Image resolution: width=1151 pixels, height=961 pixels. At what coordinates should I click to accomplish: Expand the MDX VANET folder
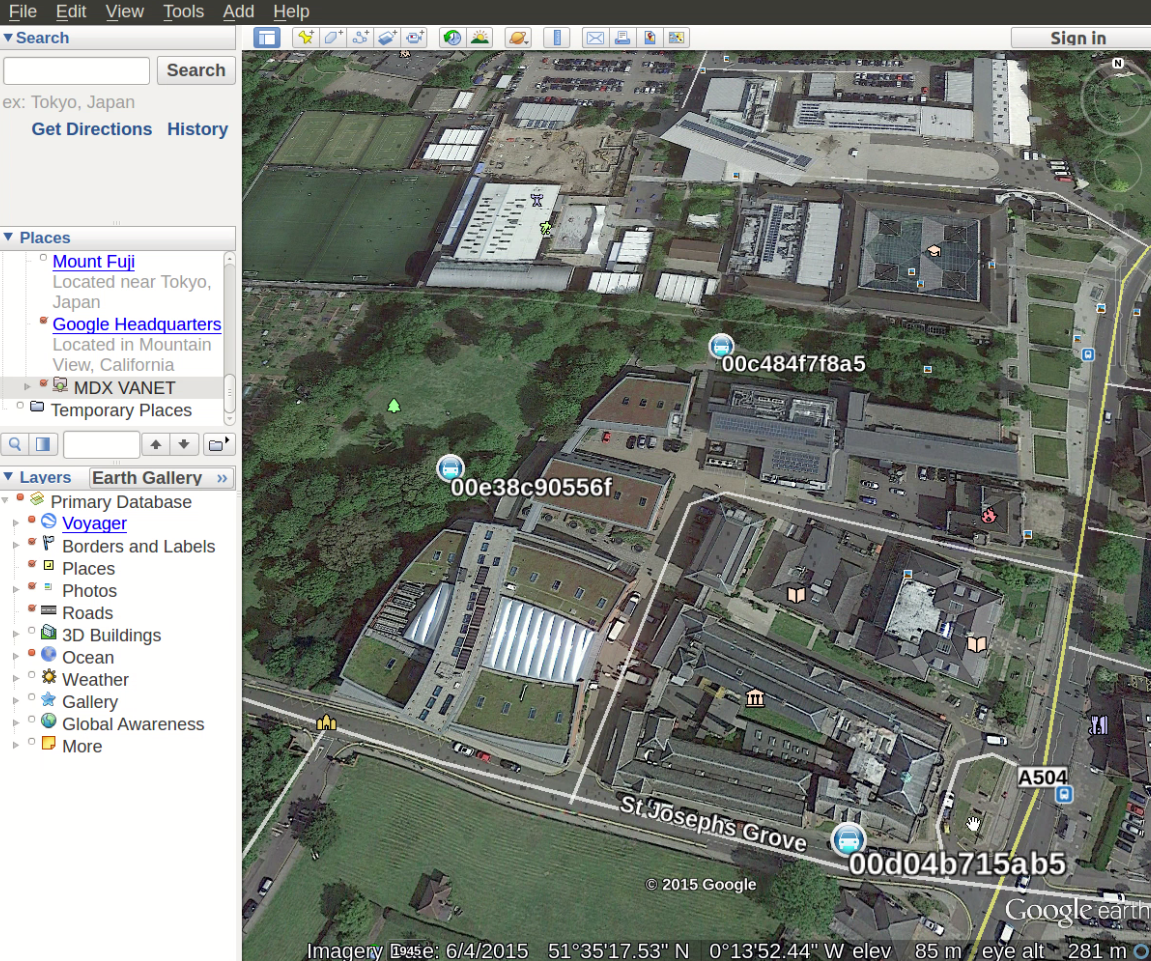click(x=27, y=387)
